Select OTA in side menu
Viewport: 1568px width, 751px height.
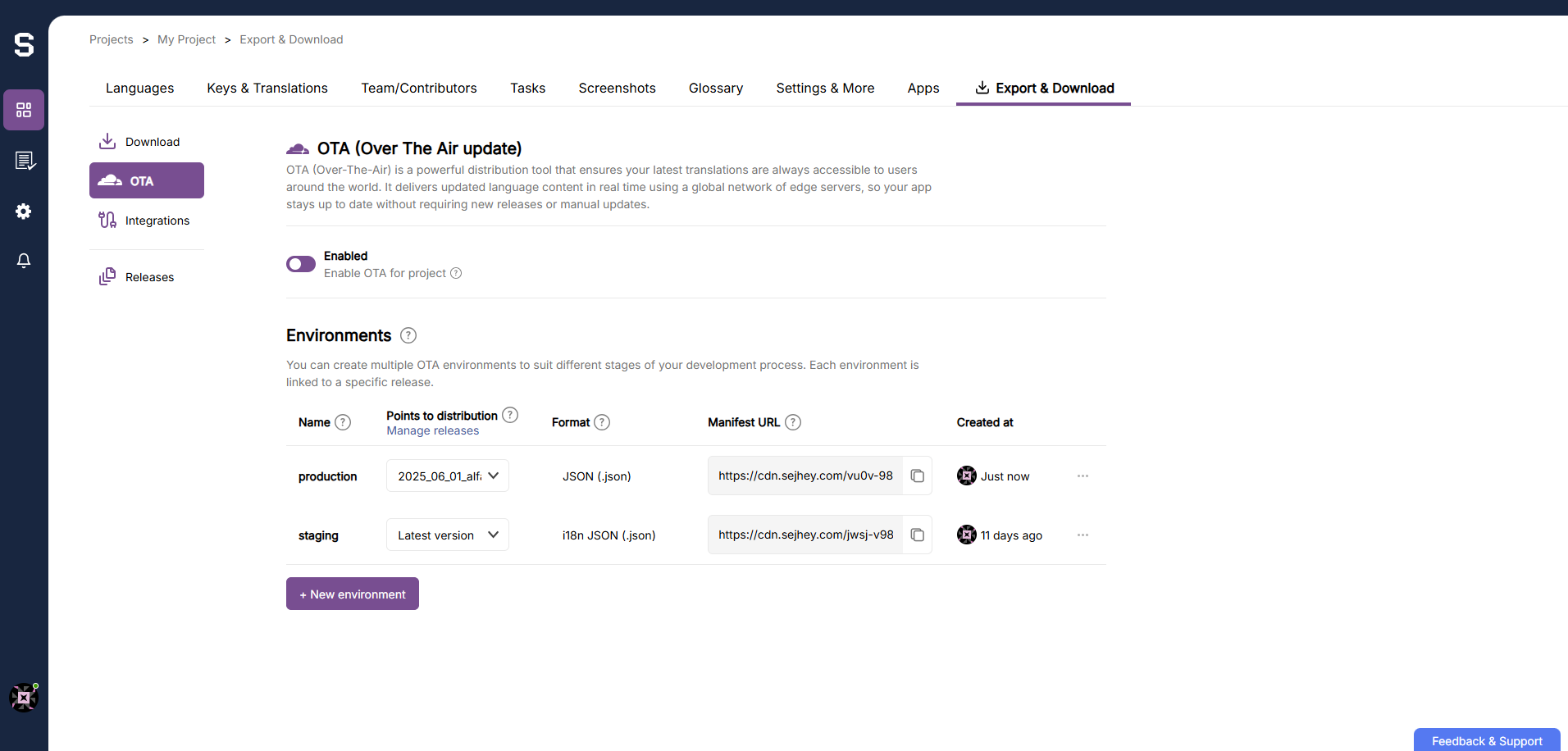147,180
